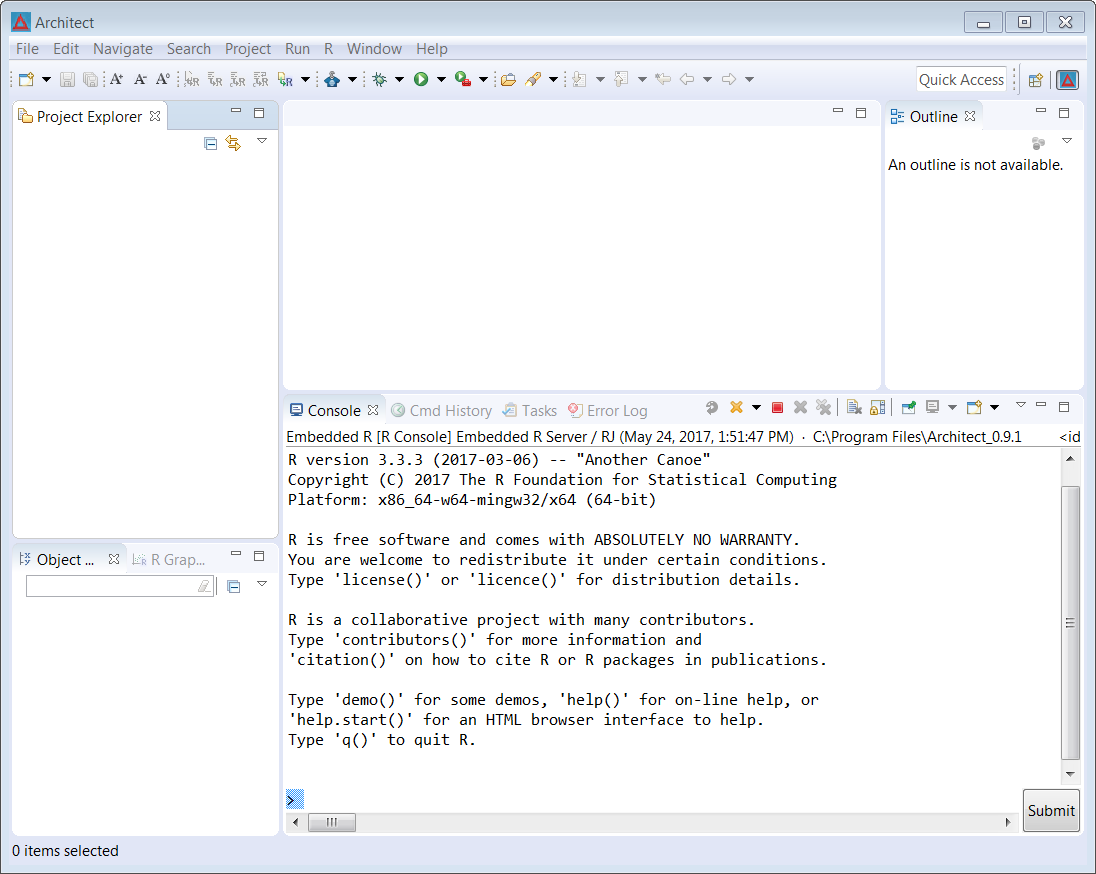Open the Debug dropdown arrow
Viewport: 1096px width, 874px height.
pos(400,79)
